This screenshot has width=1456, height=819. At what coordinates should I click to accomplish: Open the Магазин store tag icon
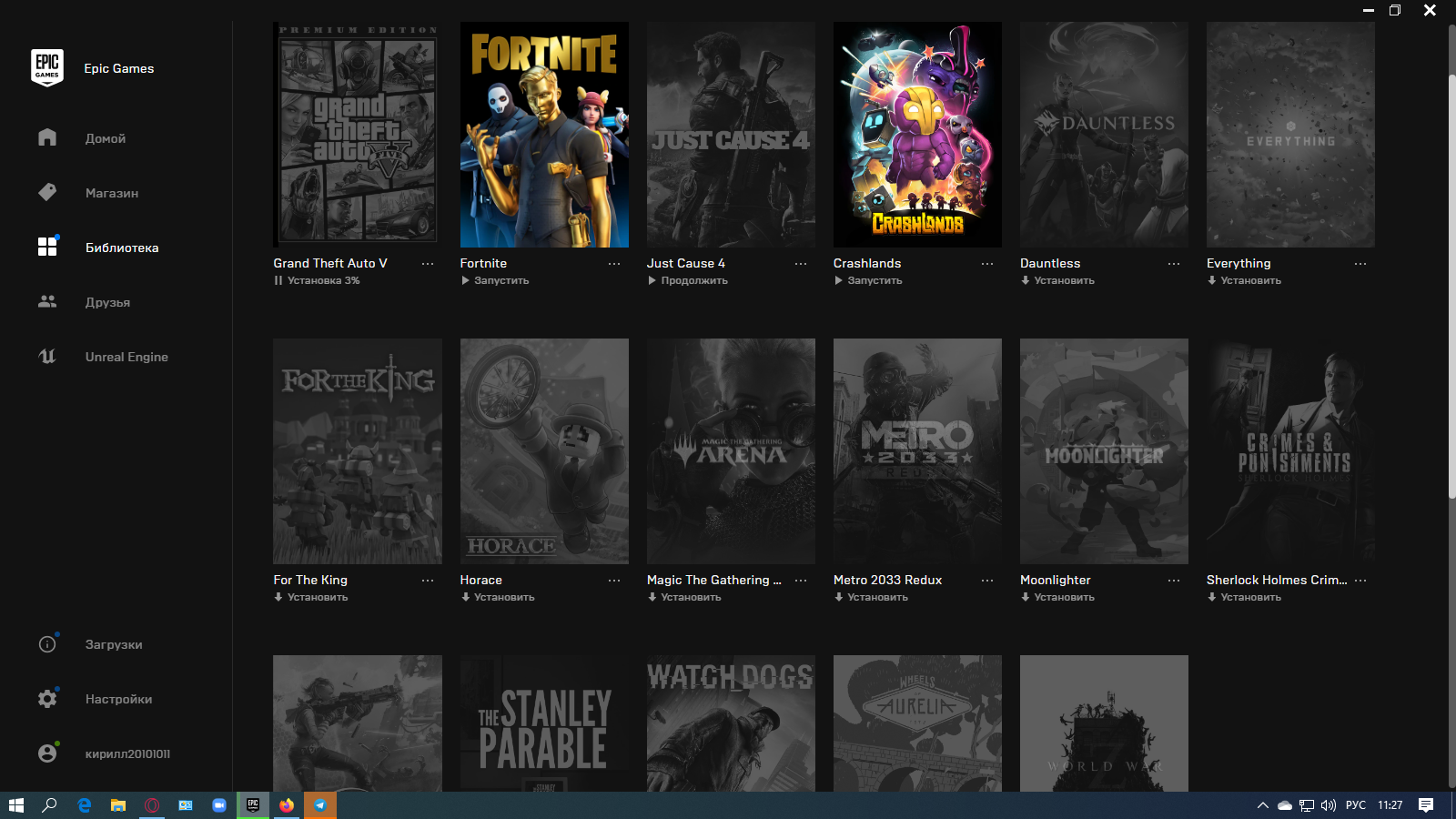tap(47, 192)
